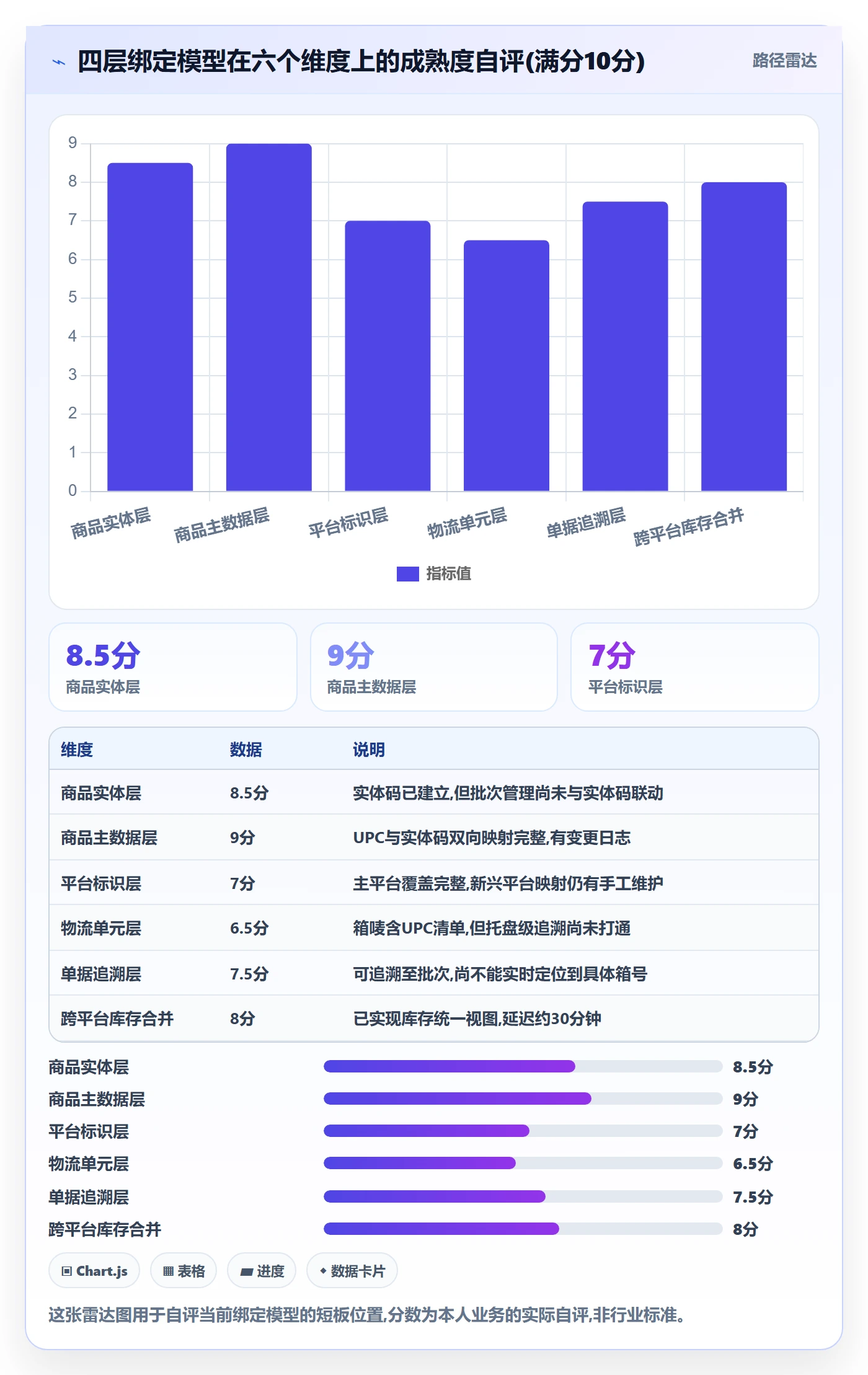Click the 指标值 legend label text
The width and height of the screenshot is (868, 1375).
(449, 574)
